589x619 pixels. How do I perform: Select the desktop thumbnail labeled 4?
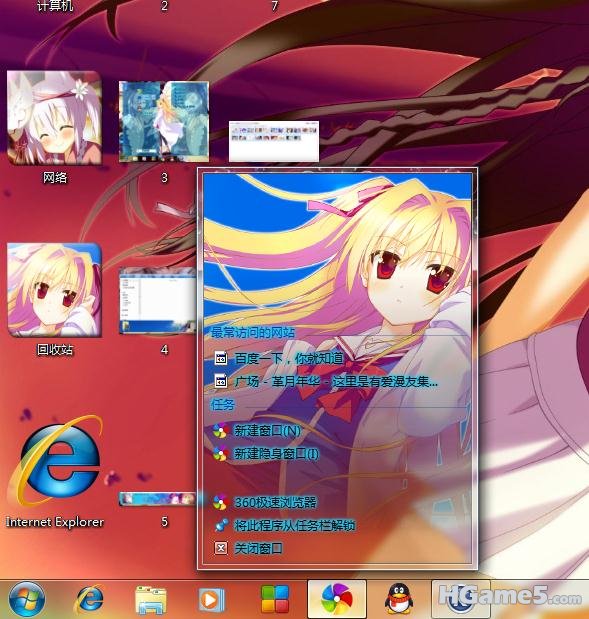pos(158,300)
